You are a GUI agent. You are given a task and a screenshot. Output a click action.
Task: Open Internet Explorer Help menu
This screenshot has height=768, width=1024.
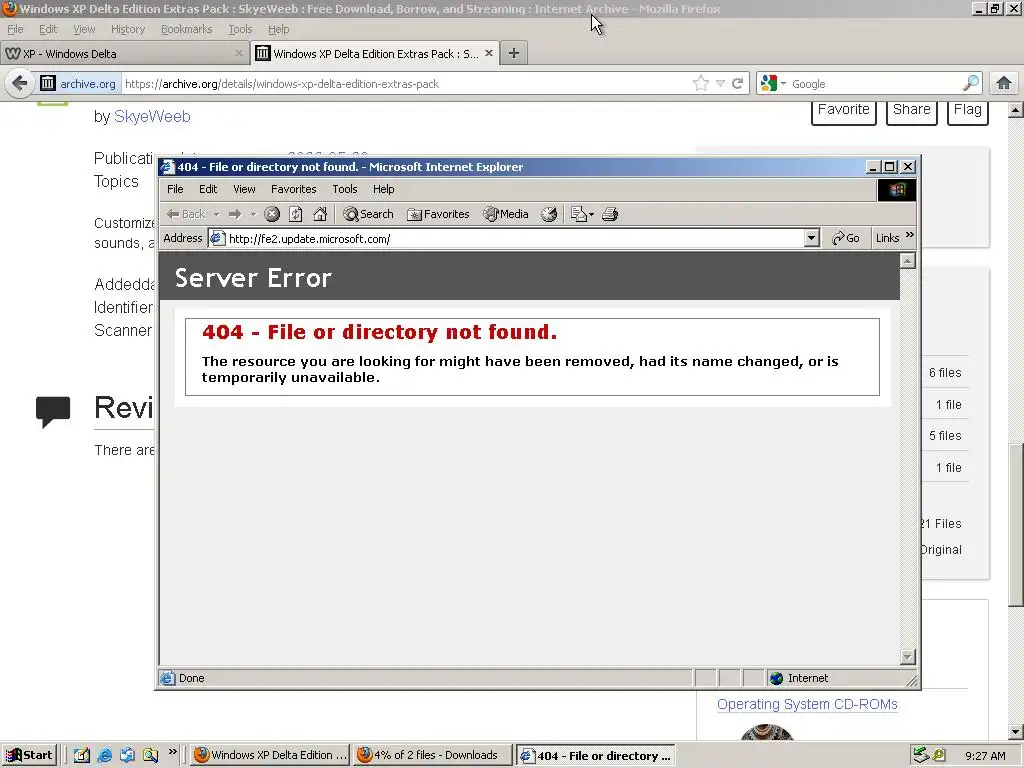click(x=383, y=189)
